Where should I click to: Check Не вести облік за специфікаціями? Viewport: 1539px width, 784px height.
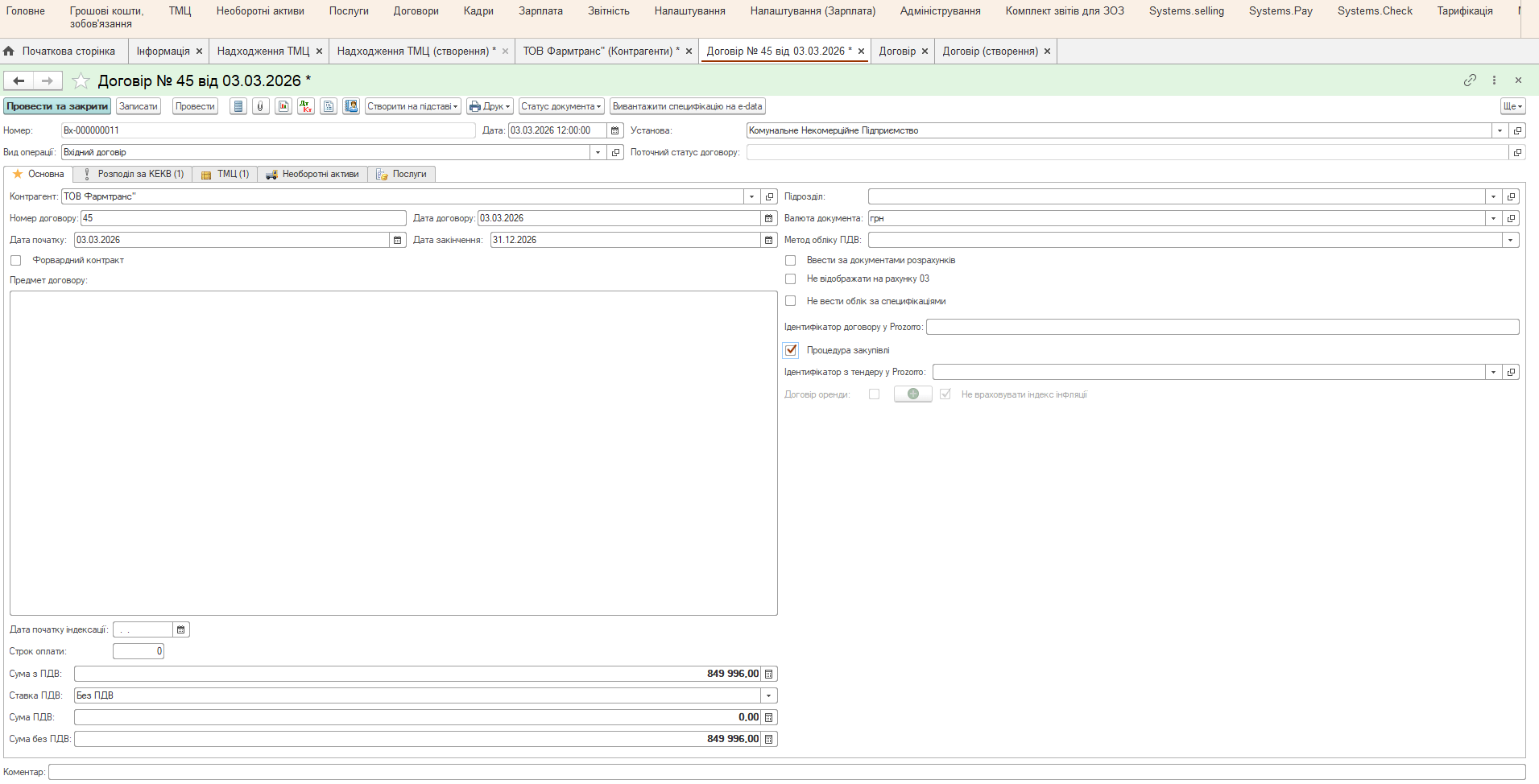tap(791, 301)
